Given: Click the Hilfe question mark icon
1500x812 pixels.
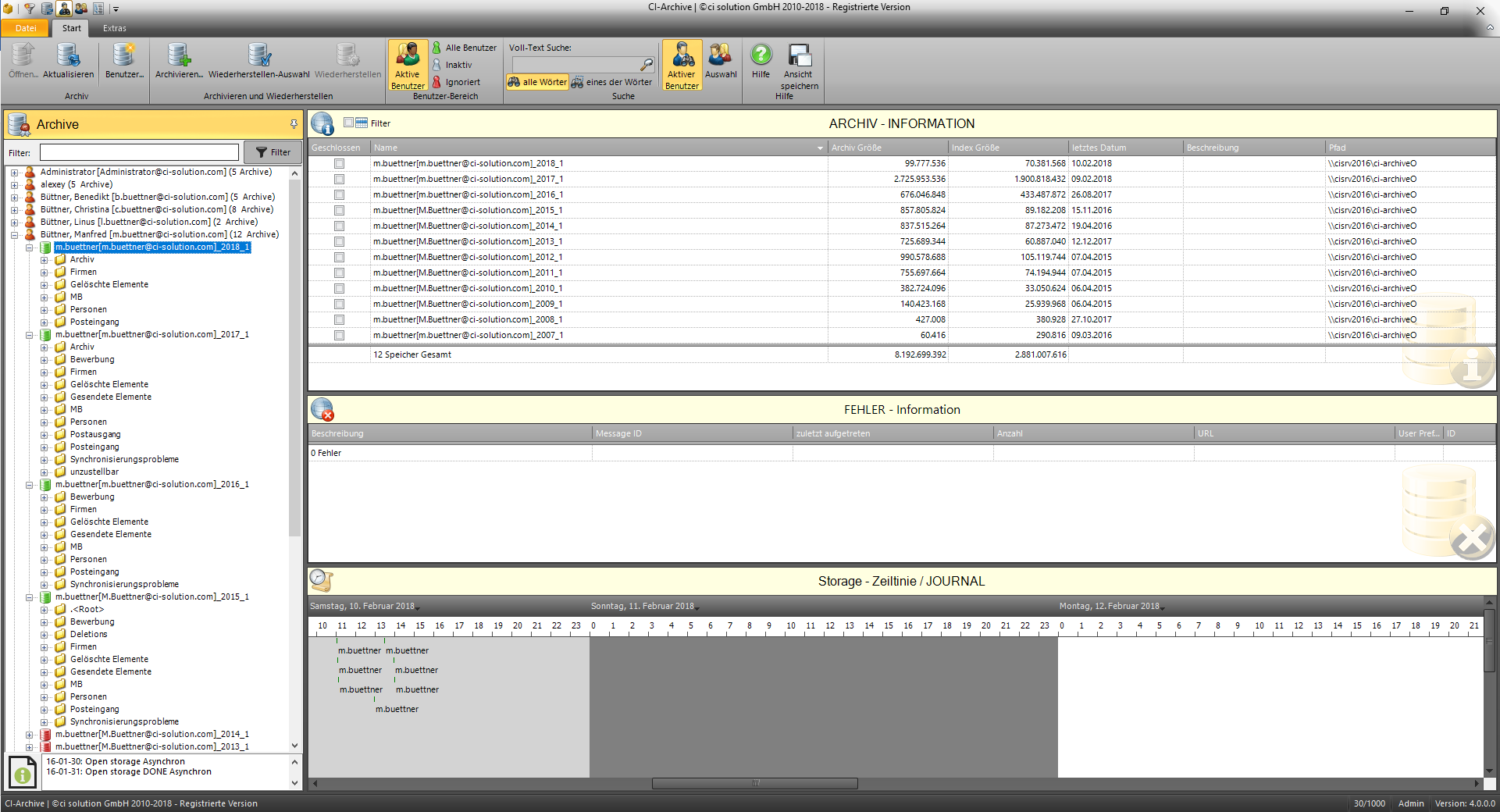Looking at the screenshot, I should click(761, 56).
